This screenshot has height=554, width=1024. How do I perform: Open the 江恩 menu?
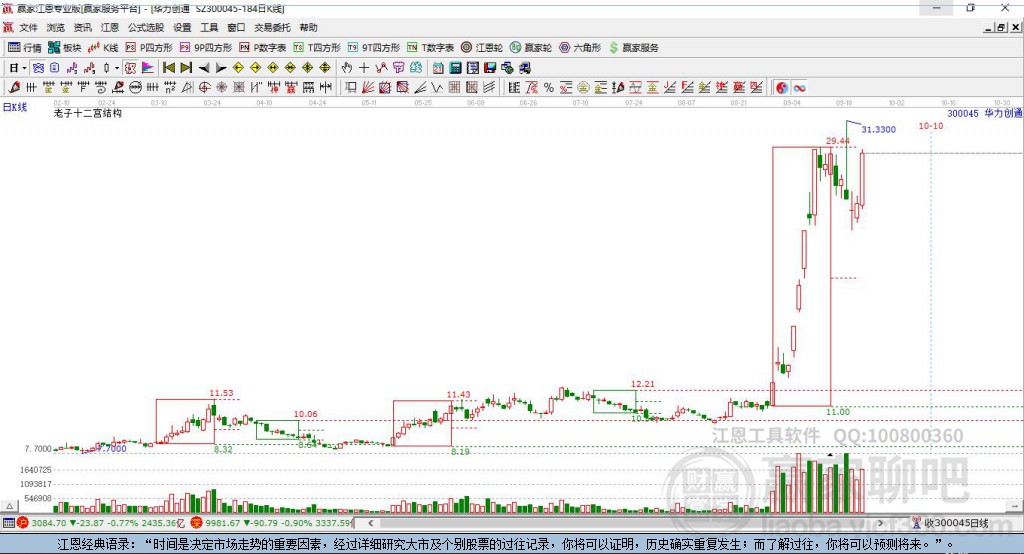[x=110, y=27]
